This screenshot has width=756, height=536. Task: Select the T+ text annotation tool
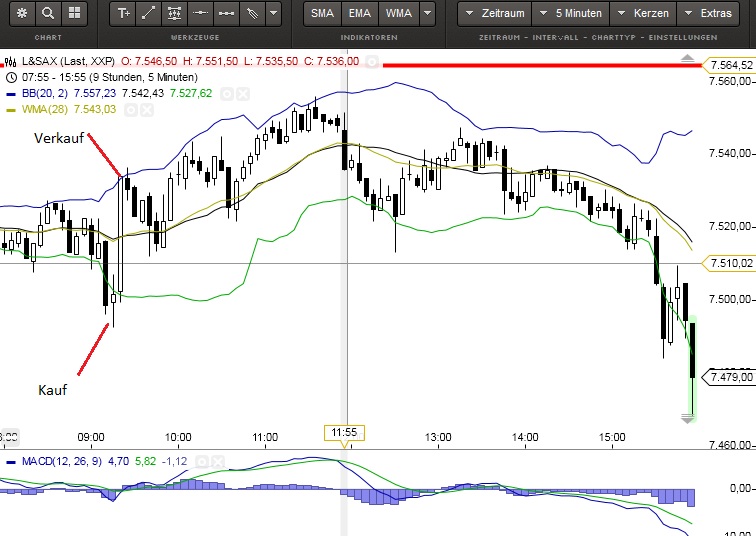tap(123, 13)
